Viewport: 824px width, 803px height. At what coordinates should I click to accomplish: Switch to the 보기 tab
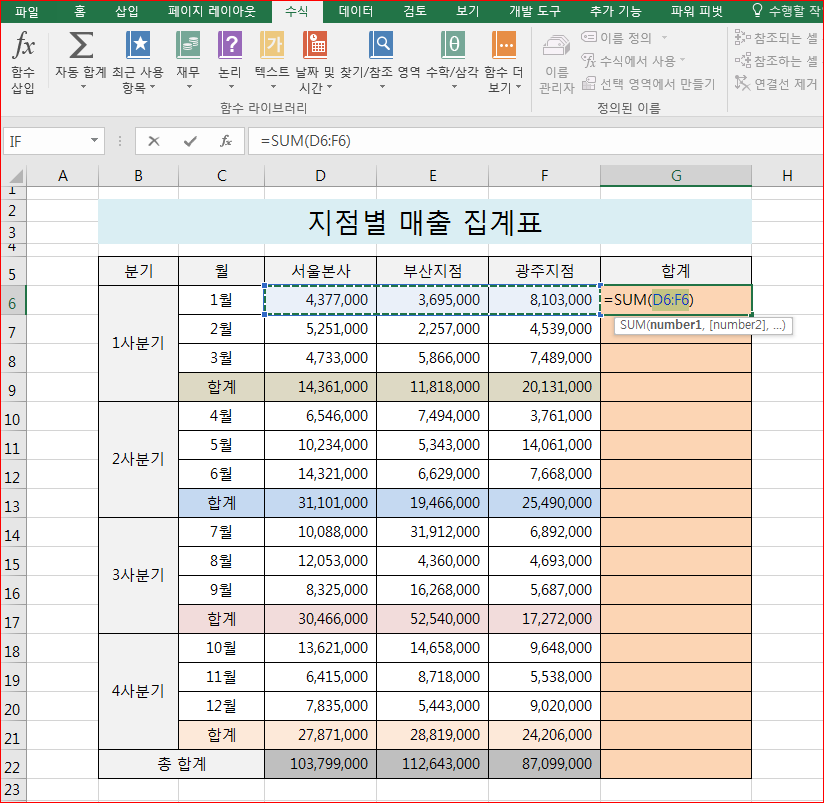coord(467,11)
